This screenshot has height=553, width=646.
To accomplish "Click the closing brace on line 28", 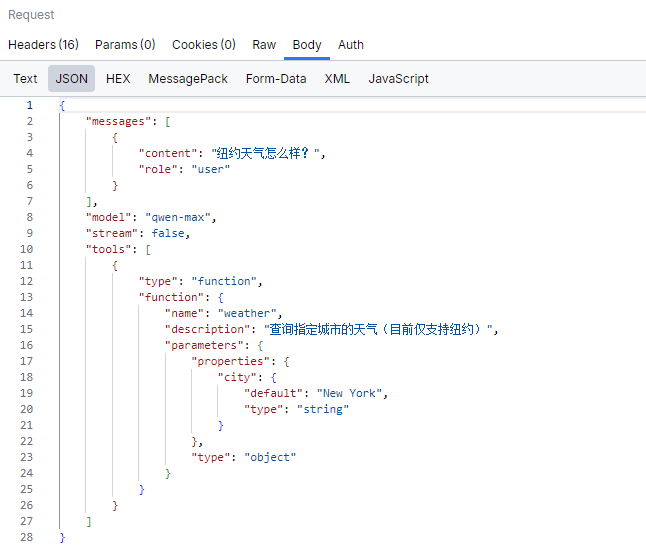I will (62, 537).
